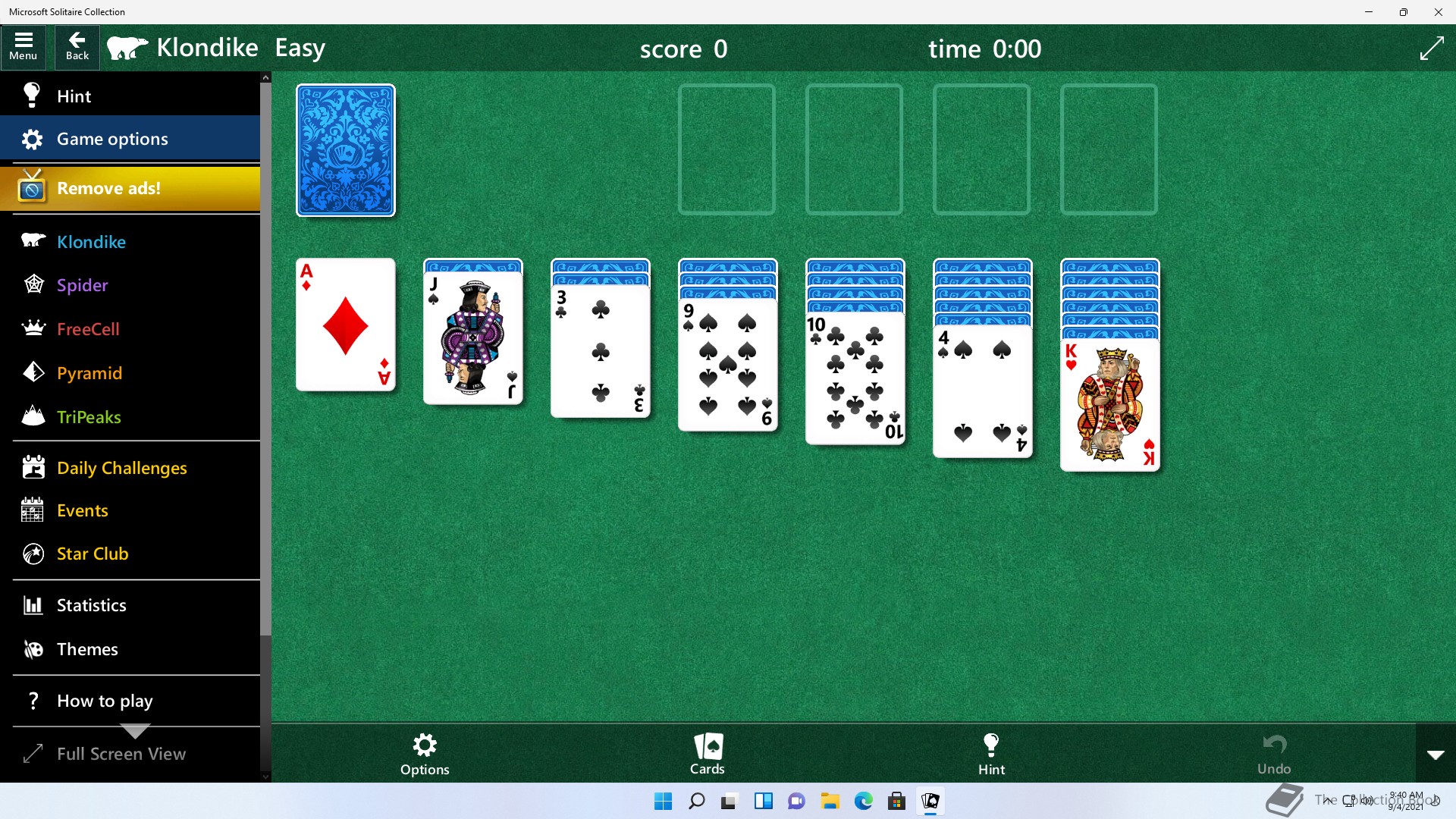Click the second empty foundation slot
The image size is (1456, 819).
(854, 149)
